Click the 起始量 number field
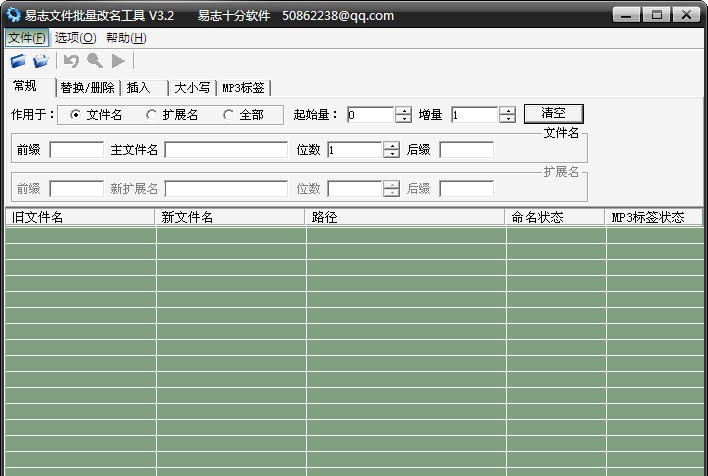This screenshot has height=476, width=708. click(371, 115)
